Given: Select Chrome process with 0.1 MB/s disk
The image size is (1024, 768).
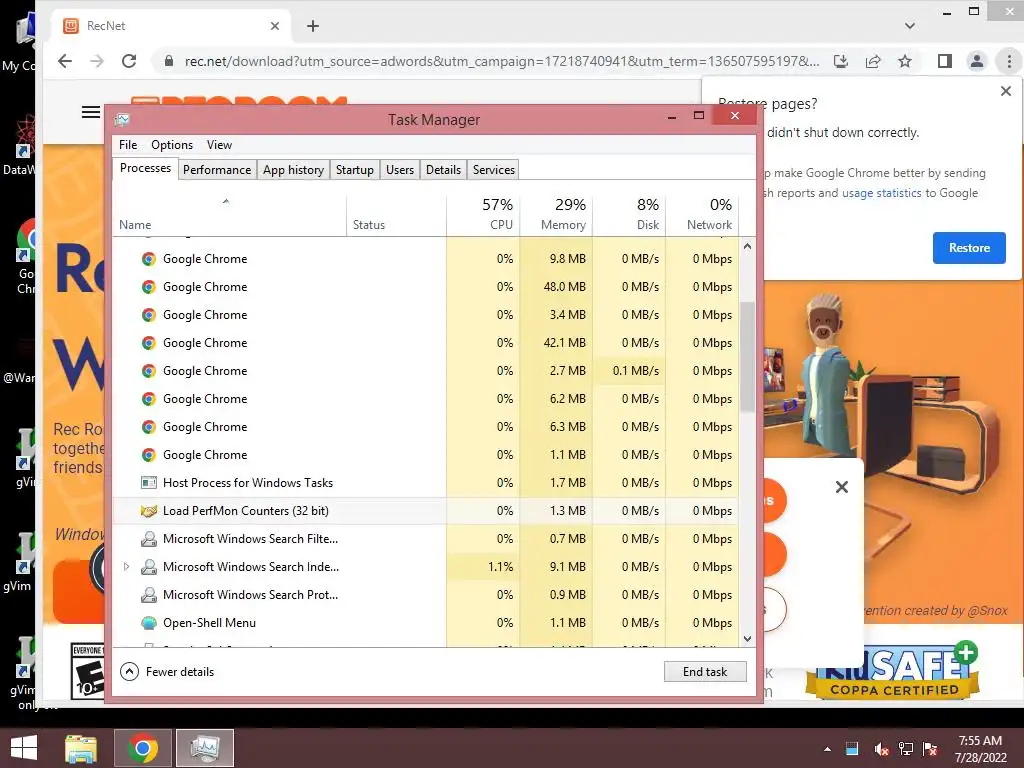Looking at the screenshot, I should pyautogui.click(x=426, y=371).
